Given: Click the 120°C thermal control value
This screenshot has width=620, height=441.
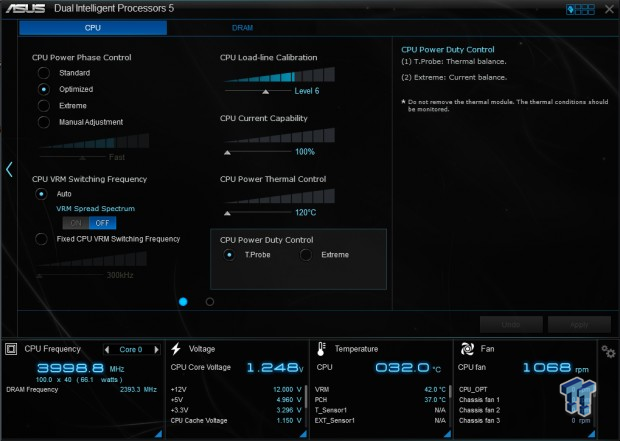Looking at the screenshot, I should tap(306, 213).
